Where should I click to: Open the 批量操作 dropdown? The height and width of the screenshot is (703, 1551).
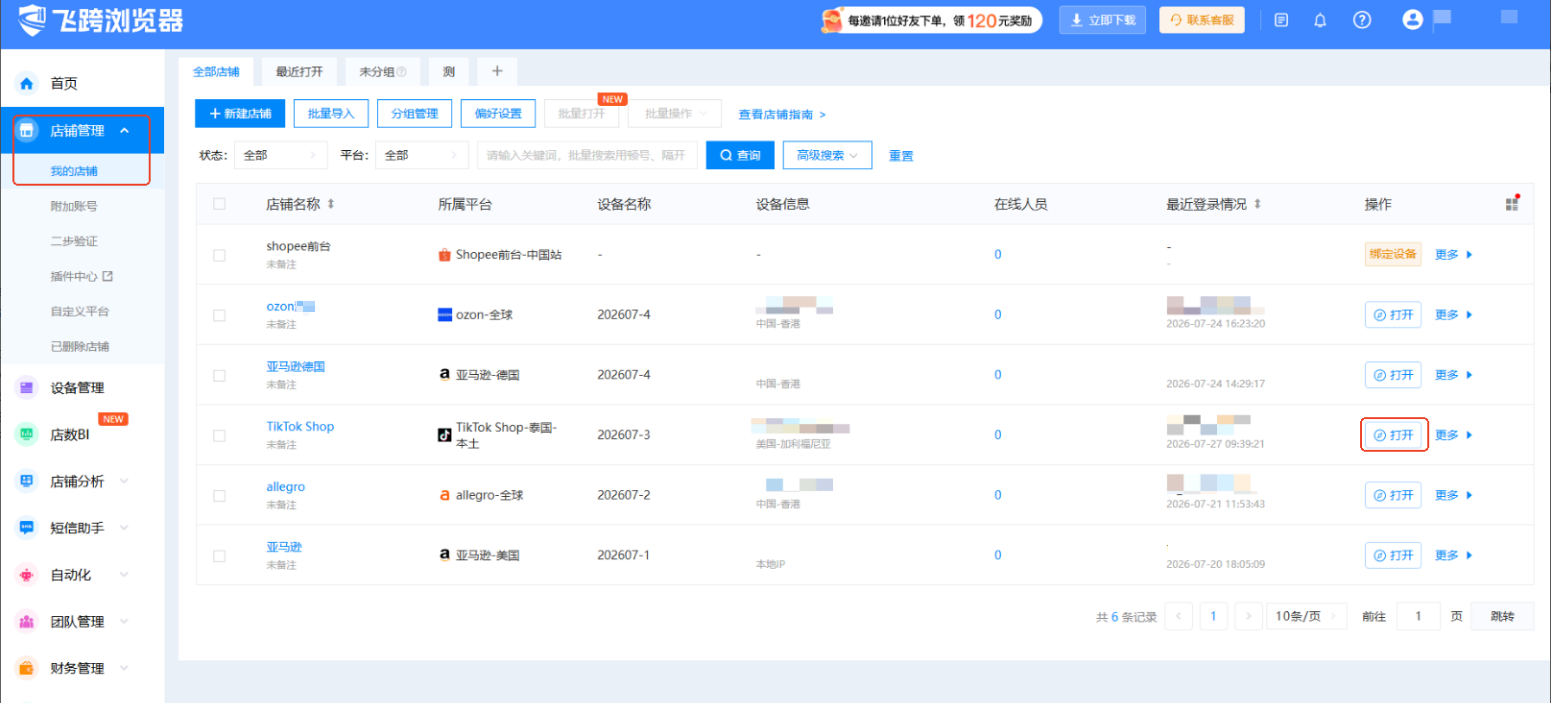tap(674, 114)
